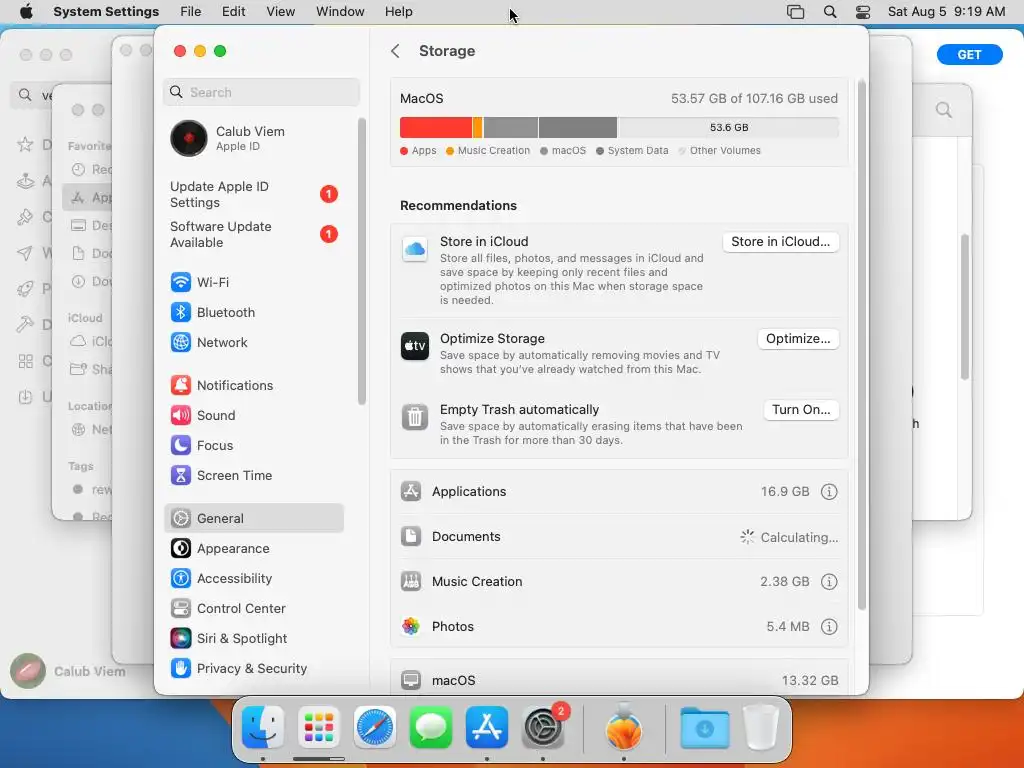Open App Store from the Dock
1024x768 pixels.
[x=487, y=727]
